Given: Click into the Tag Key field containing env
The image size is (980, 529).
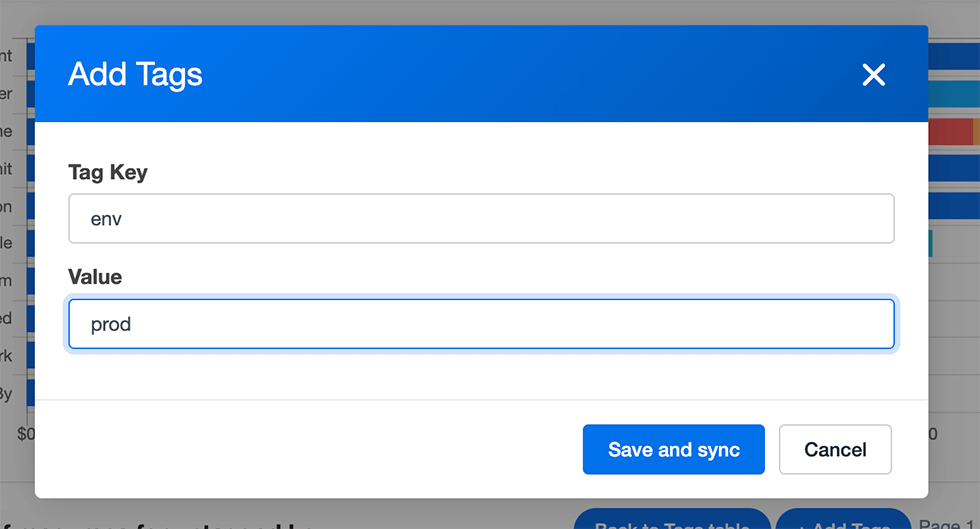Looking at the screenshot, I should click(481, 218).
